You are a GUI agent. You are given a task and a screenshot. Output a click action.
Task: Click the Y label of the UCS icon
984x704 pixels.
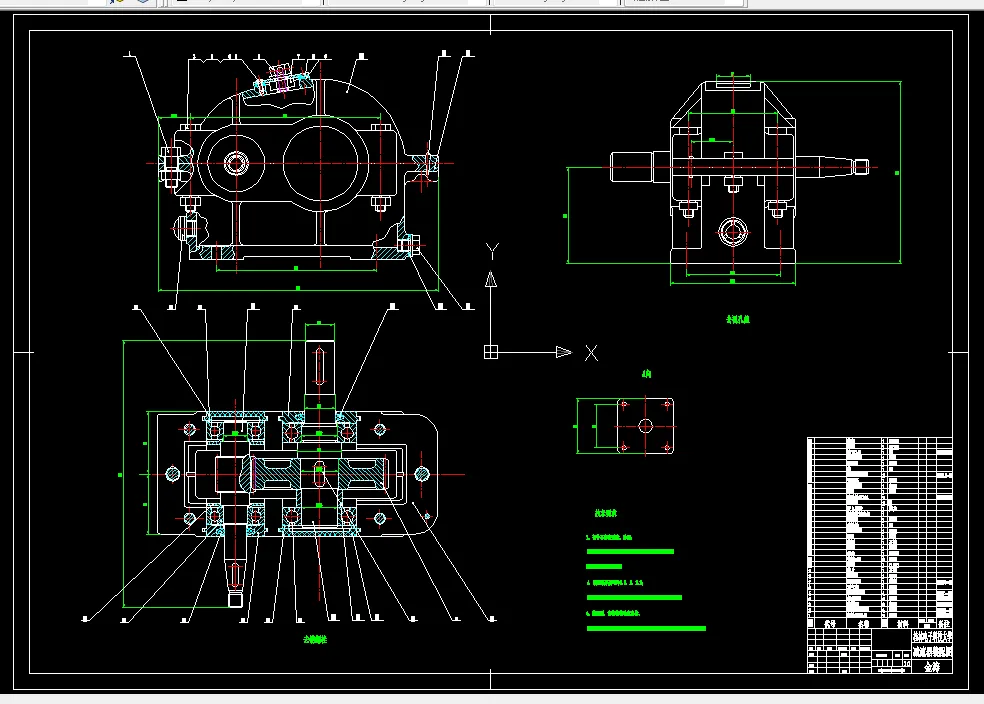point(493,252)
